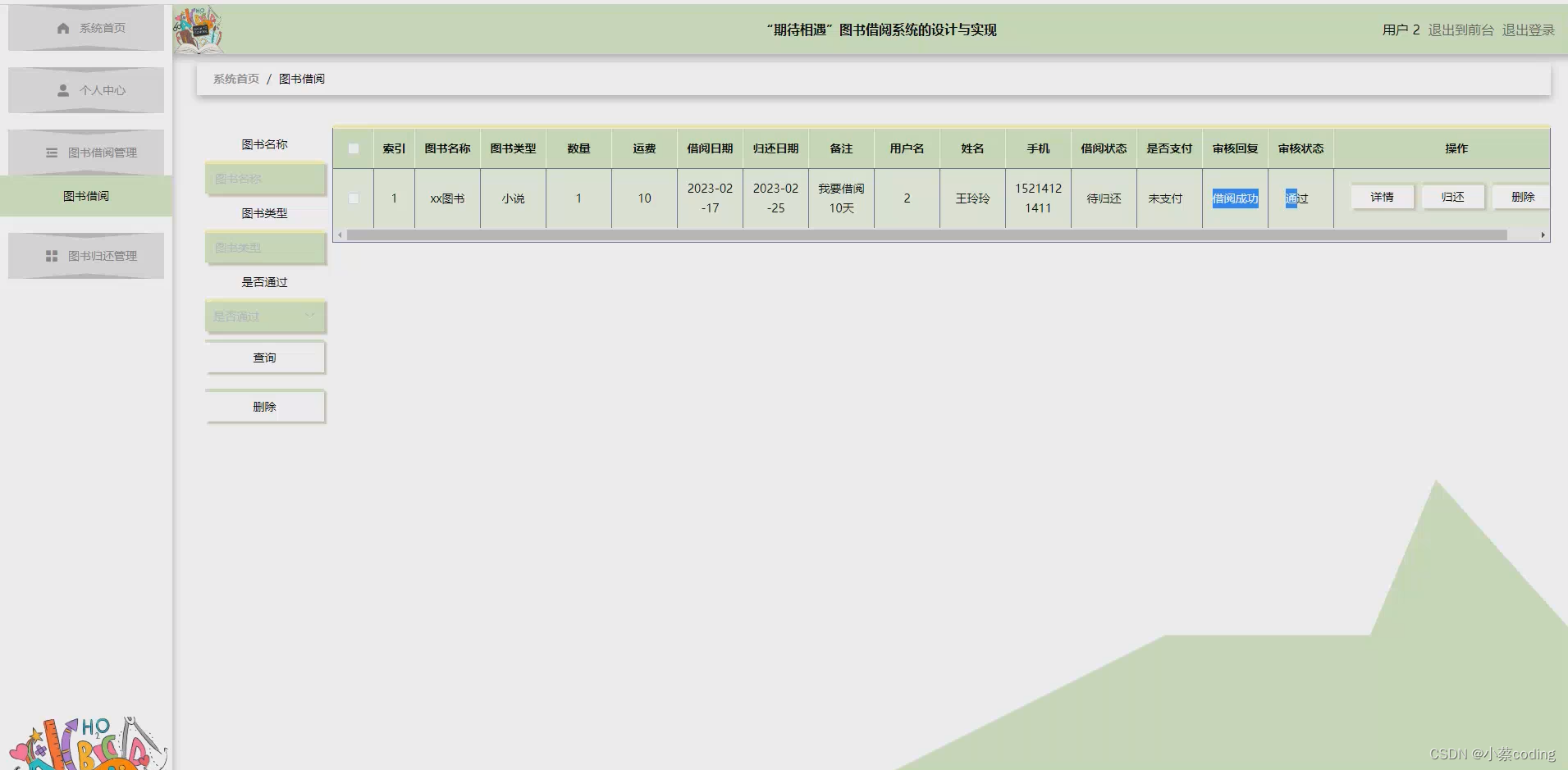Click the list icon beside 图书借阅管理
Image resolution: width=1568 pixels, height=770 pixels.
pos(52,153)
